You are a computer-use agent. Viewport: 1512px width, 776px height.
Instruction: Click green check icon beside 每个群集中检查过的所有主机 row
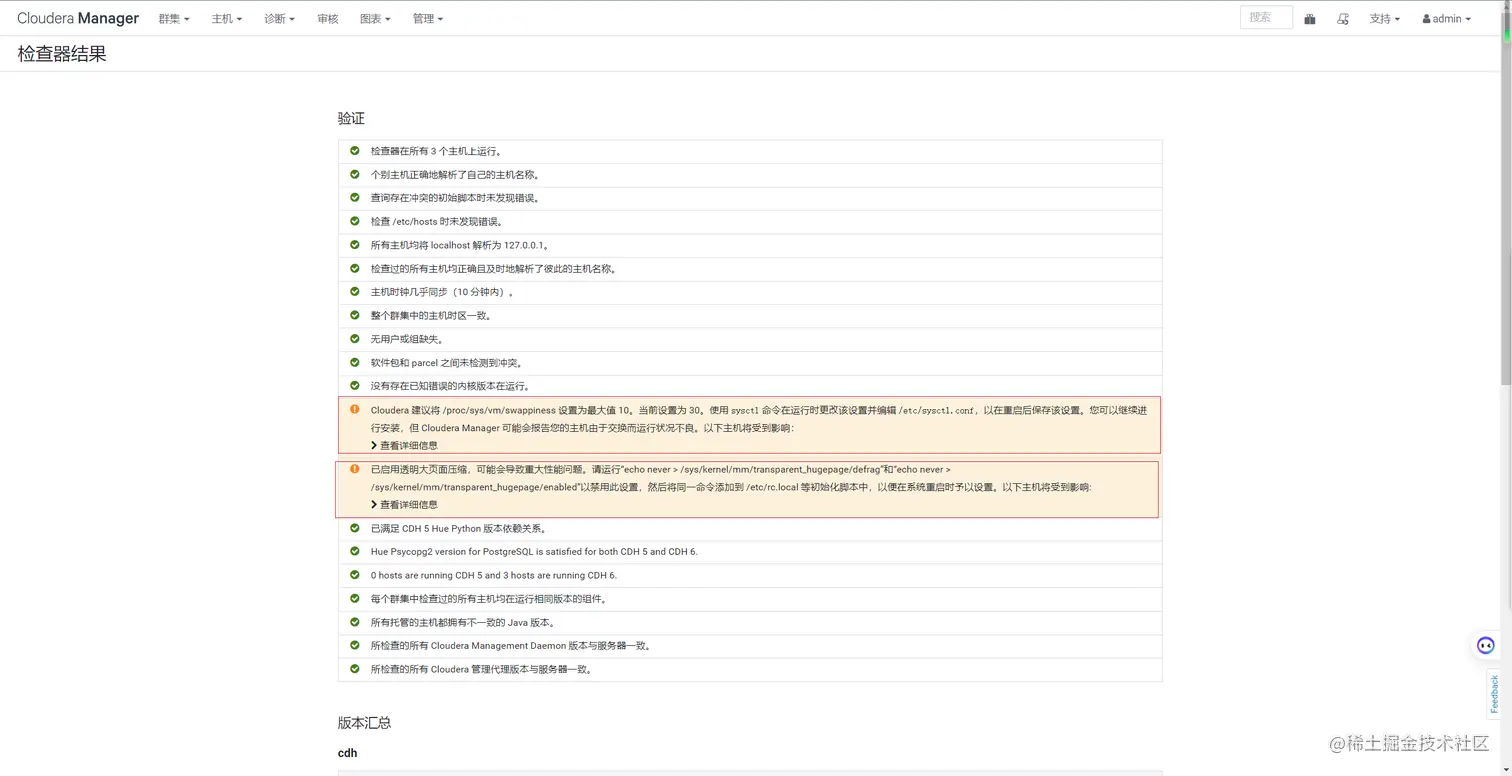pos(354,598)
